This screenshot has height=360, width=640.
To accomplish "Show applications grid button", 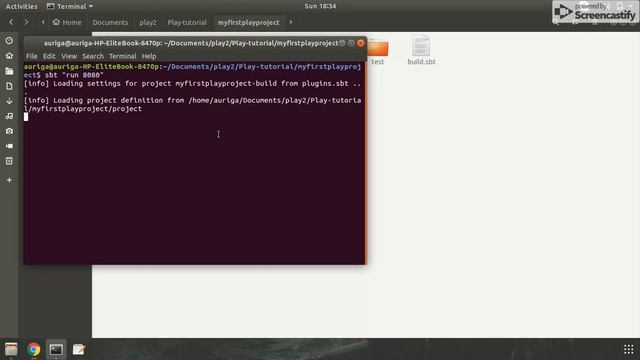I will pyautogui.click(x=629, y=349).
